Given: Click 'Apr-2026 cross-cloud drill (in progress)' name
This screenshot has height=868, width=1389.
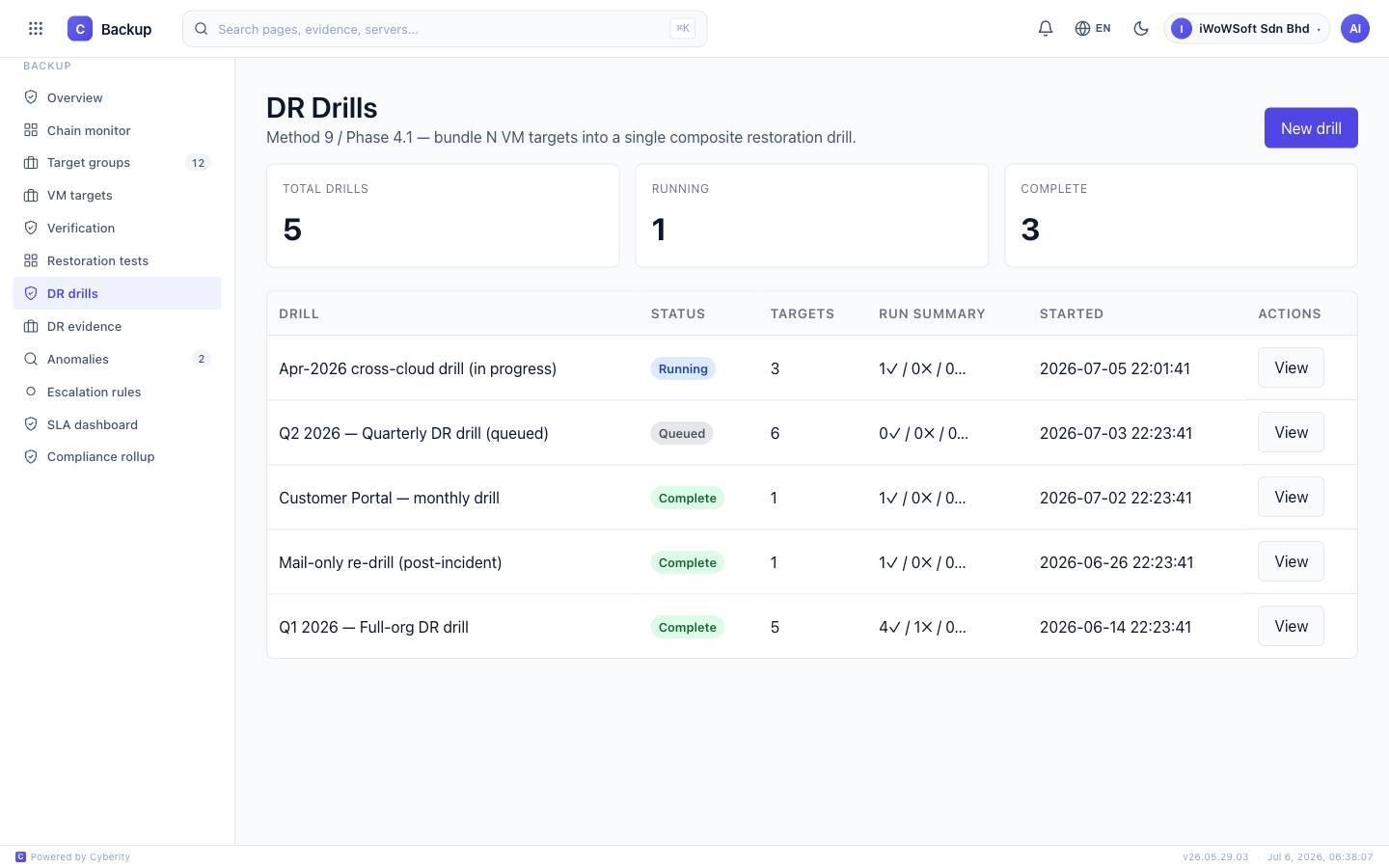Looking at the screenshot, I should pos(418,368).
